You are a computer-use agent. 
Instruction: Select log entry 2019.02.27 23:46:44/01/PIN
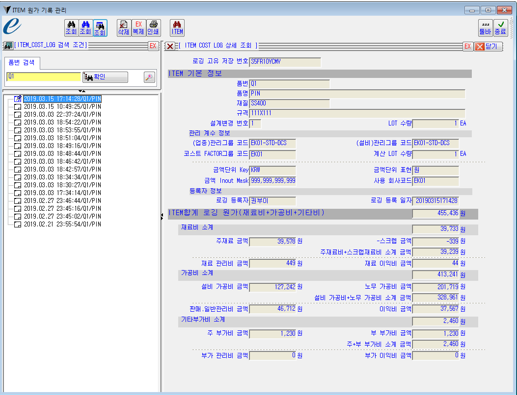click(62, 201)
